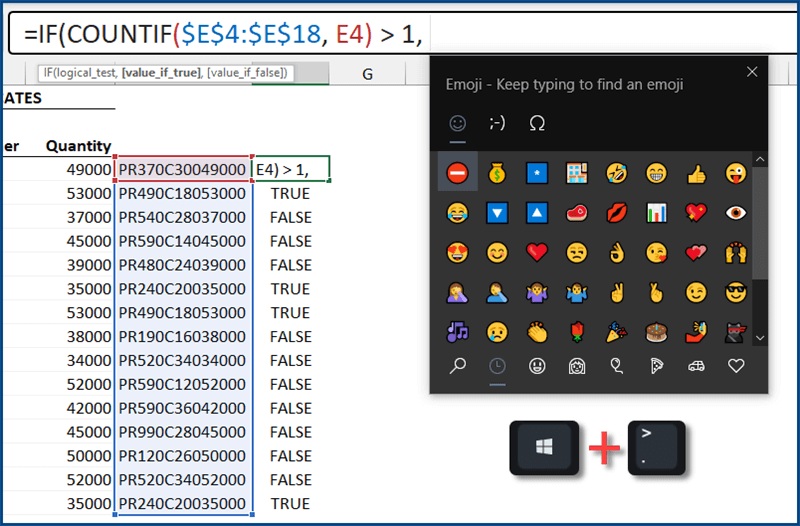Open the Omega symbols tab
Image resolution: width=800 pixels, height=526 pixels.
(x=537, y=124)
